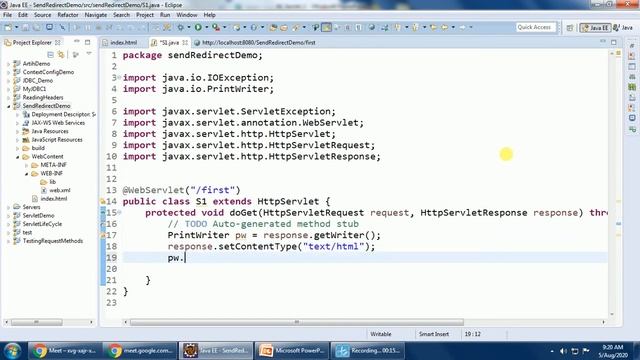Click the taskbar clock showing 9:20 AM
640x360 pixels.
point(612,351)
